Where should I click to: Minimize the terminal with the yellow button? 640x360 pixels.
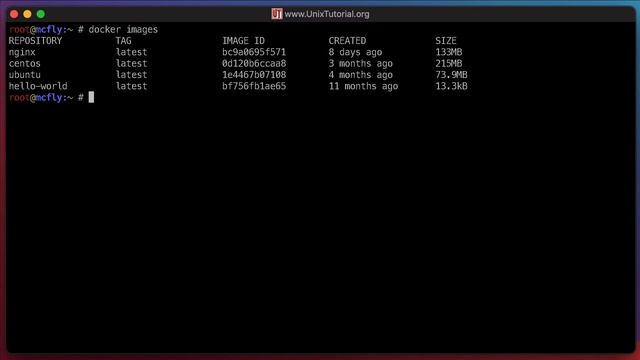coord(27,14)
